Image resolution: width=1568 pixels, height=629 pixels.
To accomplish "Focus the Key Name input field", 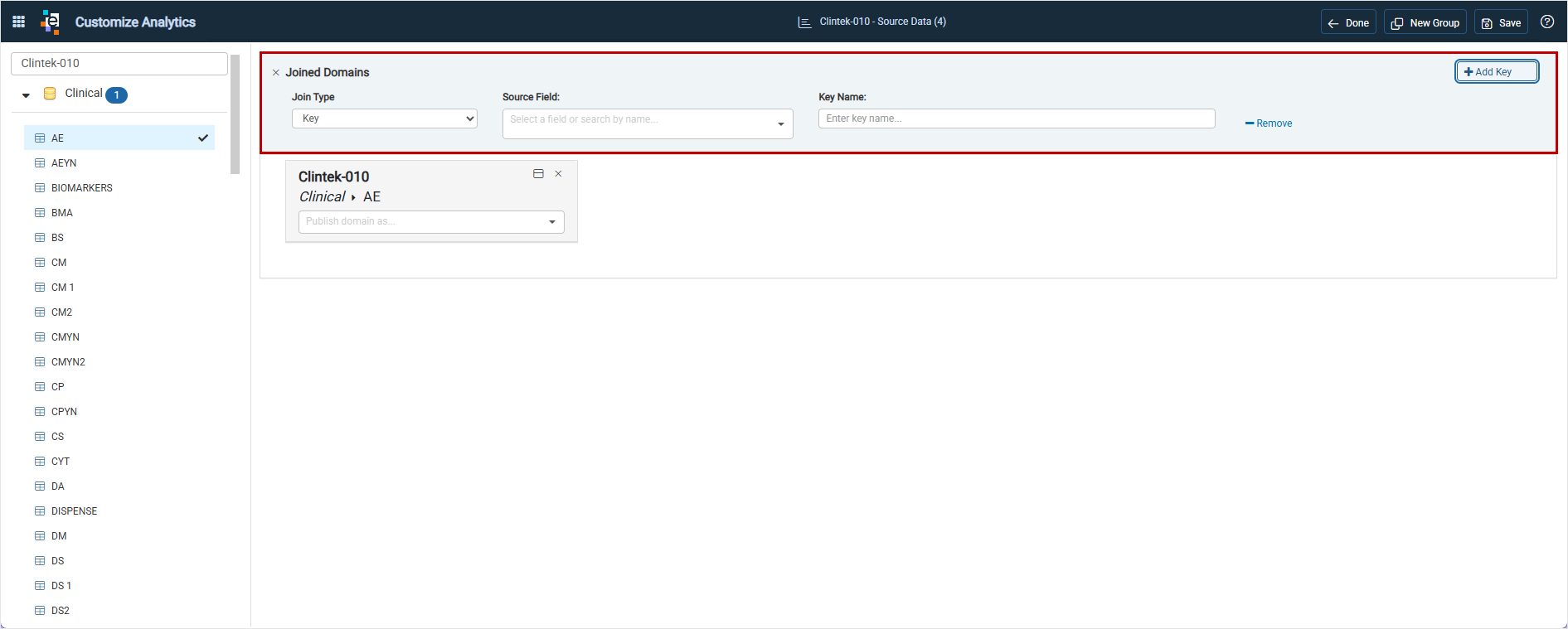I will [1017, 119].
